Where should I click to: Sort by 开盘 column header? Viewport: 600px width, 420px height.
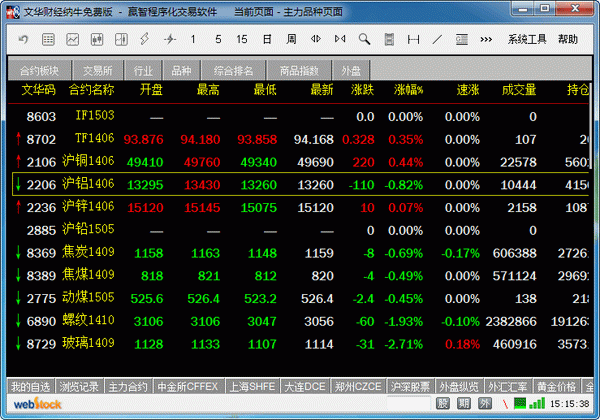tap(151, 90)
